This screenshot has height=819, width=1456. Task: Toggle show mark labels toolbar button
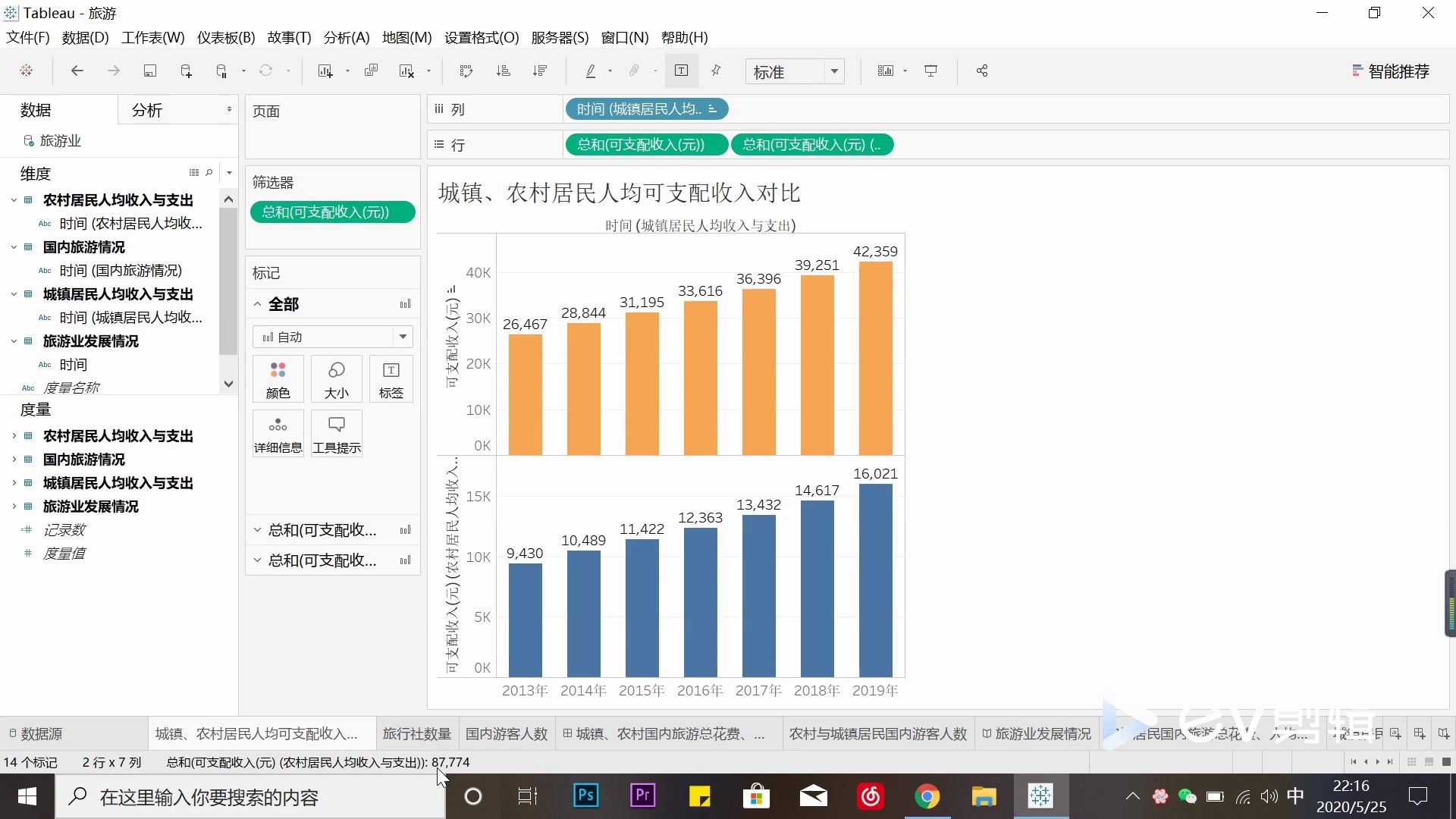(x=681, y=71)
